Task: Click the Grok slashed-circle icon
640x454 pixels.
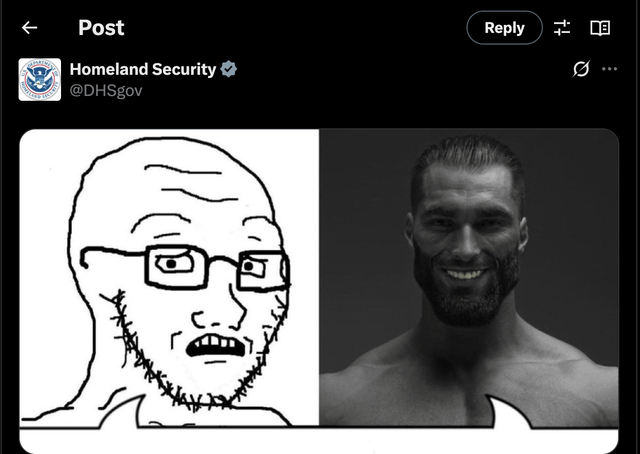Action: click(x=581, y=69)
